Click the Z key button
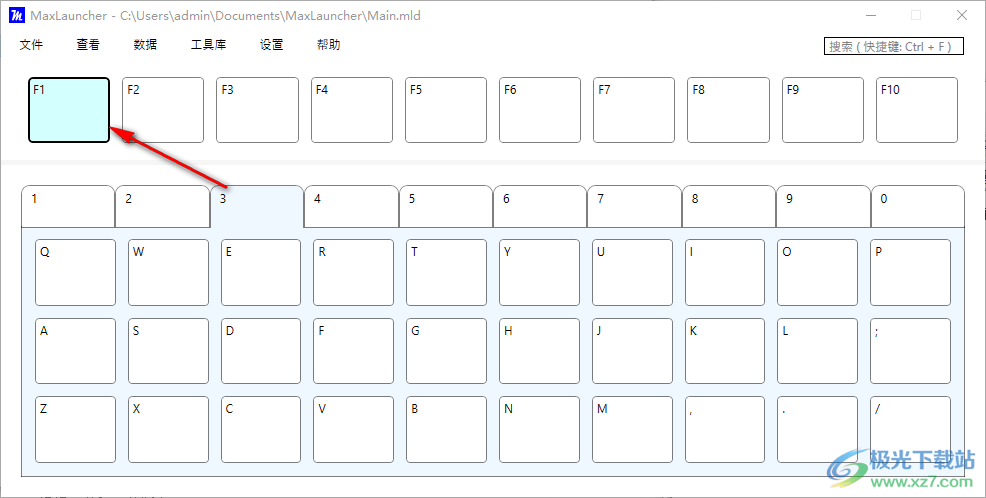The image size is (986, 498). click(75, 429)
